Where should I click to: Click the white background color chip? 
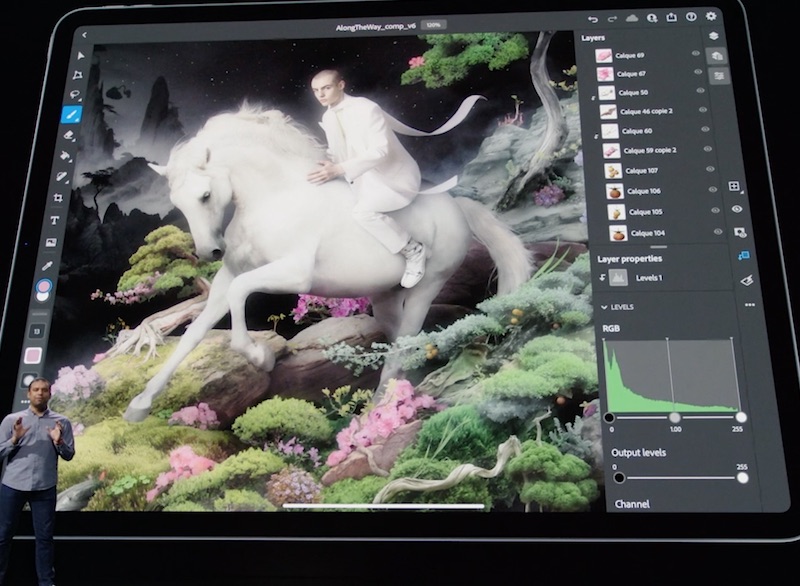point(43,297)
